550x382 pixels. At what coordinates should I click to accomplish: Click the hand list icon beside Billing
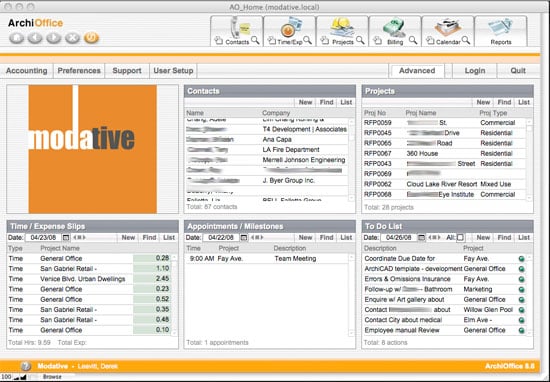pyautogui.click(x=377, y=40)
